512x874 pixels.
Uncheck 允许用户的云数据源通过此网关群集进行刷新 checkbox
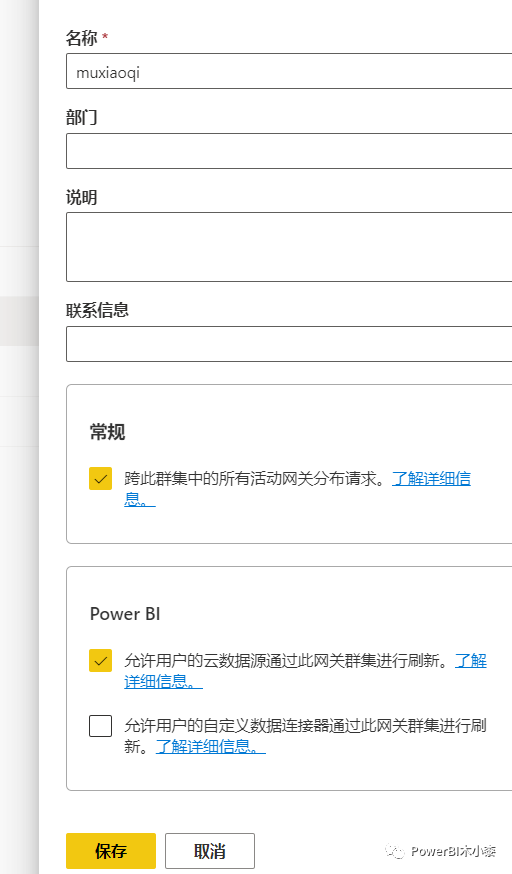[100, 661]
